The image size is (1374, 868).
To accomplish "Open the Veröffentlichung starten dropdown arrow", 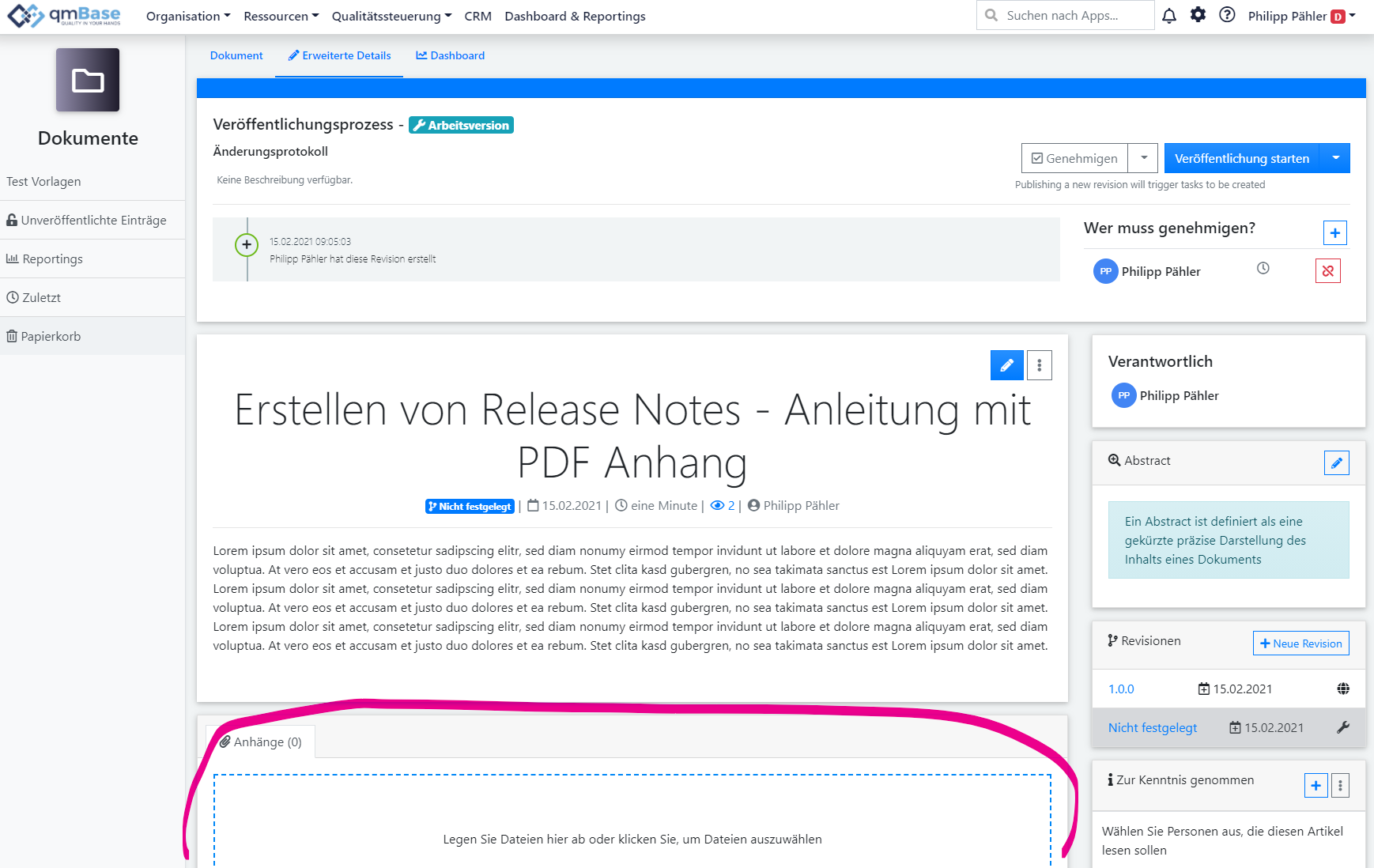I will (1335, 158).
